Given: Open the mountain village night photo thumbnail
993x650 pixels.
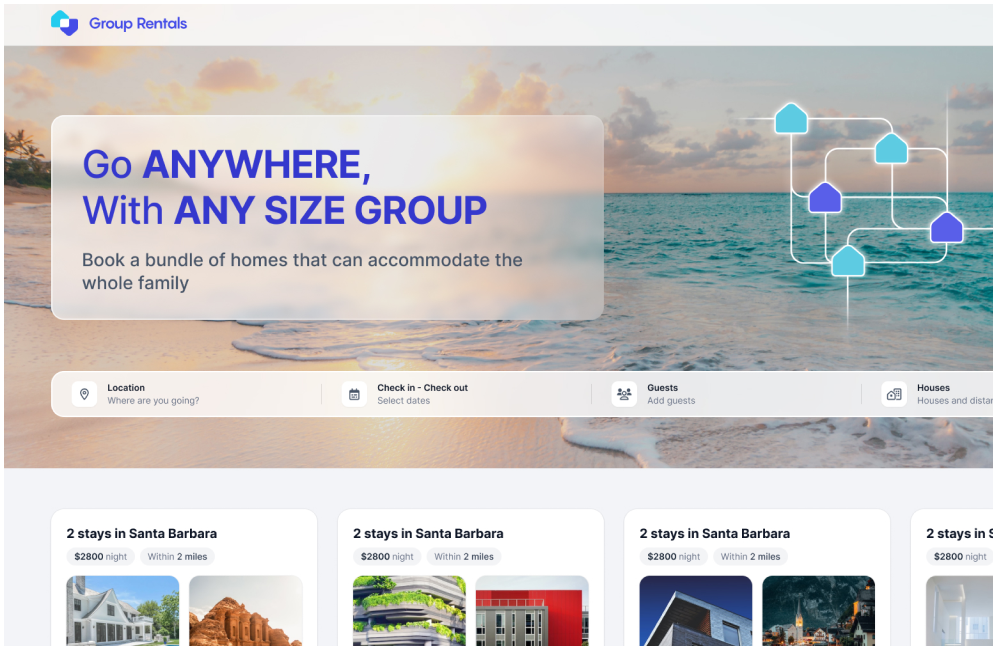Looking at the screenshot, I should pyautogui.click(x=818, y=611).
